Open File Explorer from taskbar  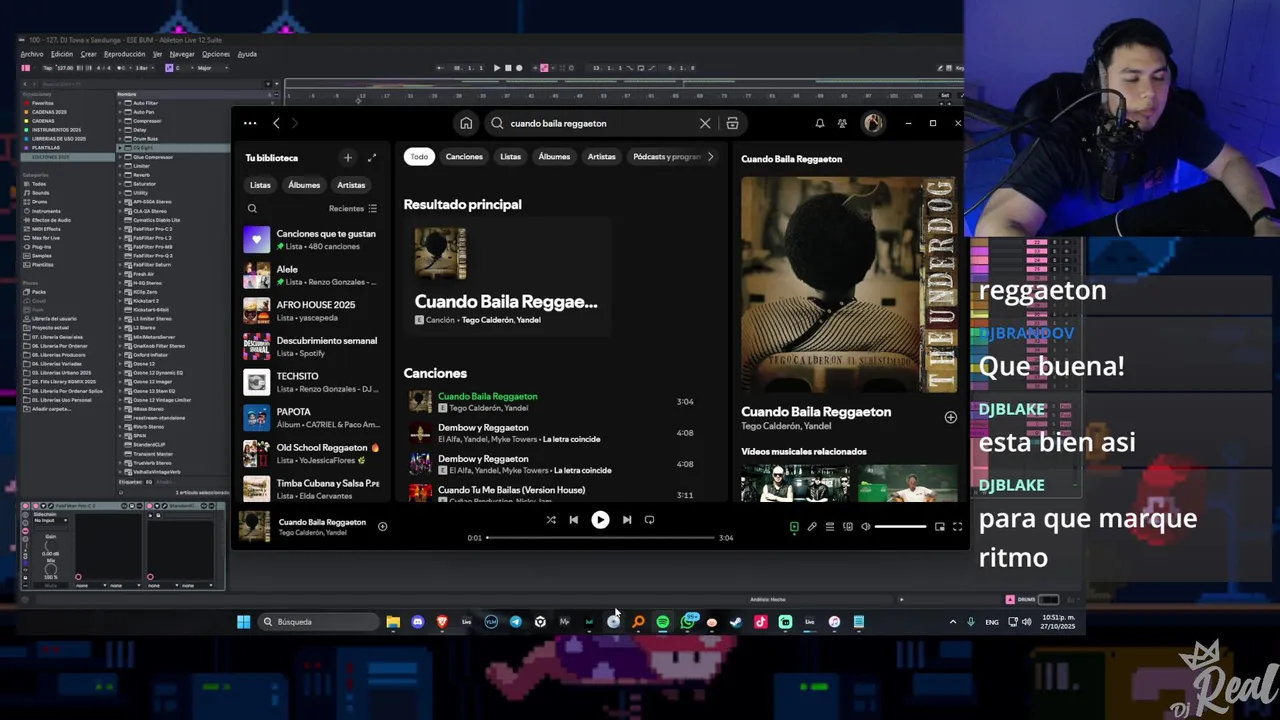393,622
